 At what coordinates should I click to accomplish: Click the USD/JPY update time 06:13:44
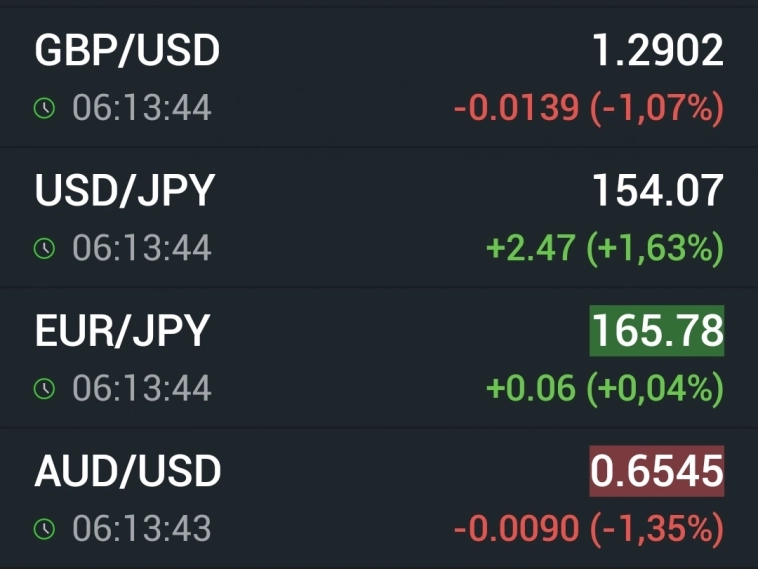pos(142,248)
